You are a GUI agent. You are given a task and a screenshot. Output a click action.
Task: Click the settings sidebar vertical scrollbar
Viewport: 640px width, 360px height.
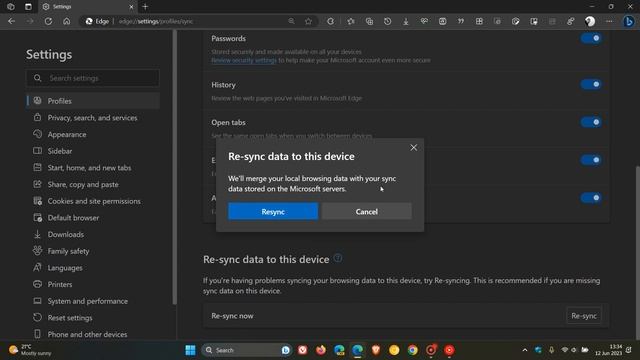coord(175,167)
